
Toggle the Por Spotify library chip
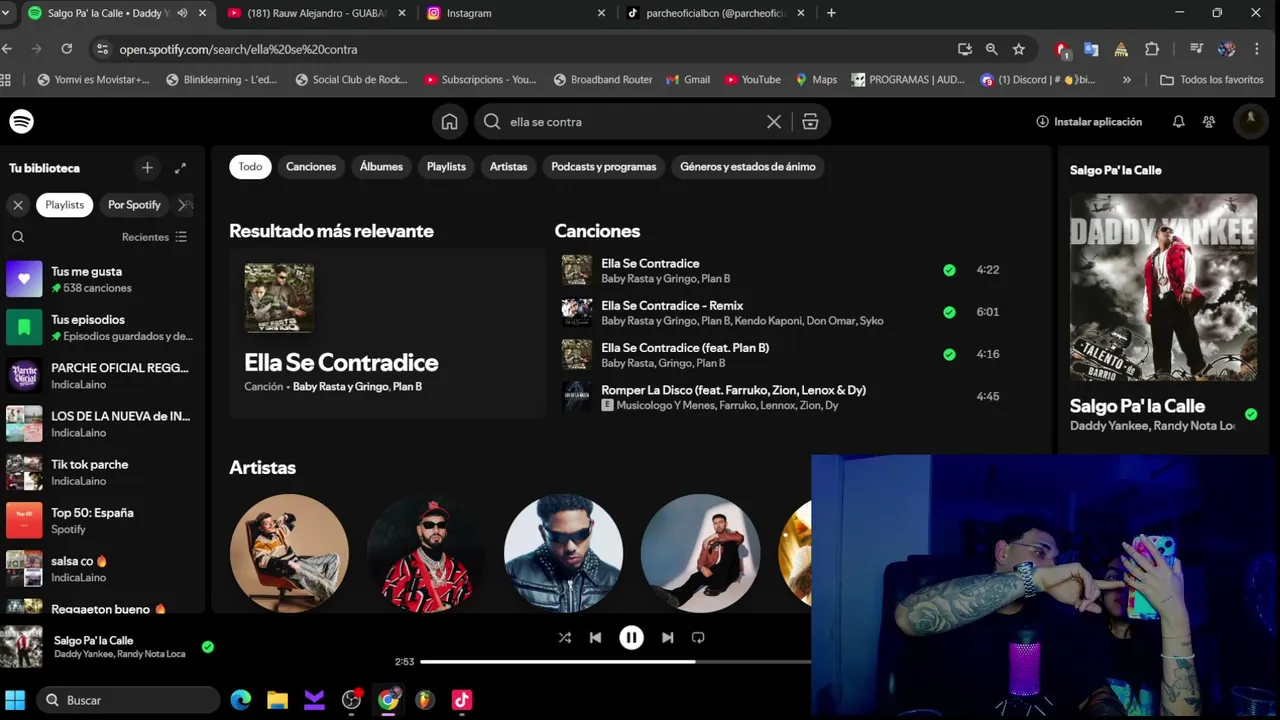click(134, 205)
